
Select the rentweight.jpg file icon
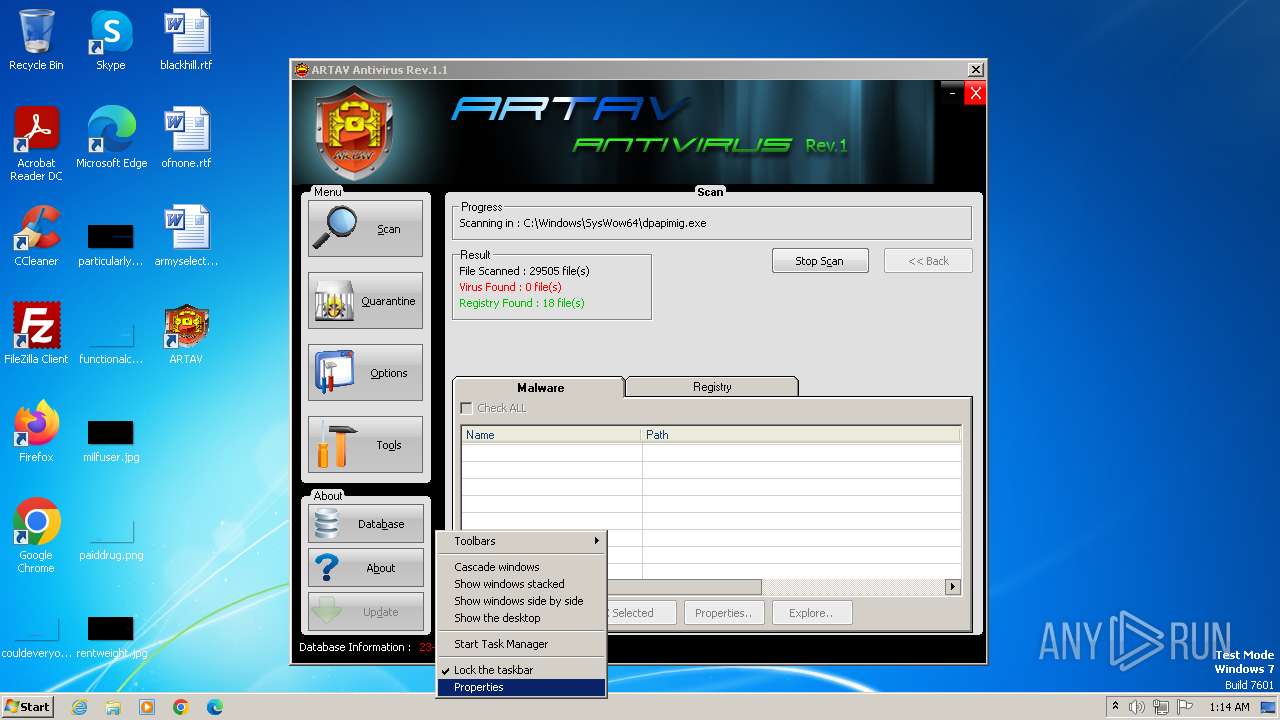point(111,638)
